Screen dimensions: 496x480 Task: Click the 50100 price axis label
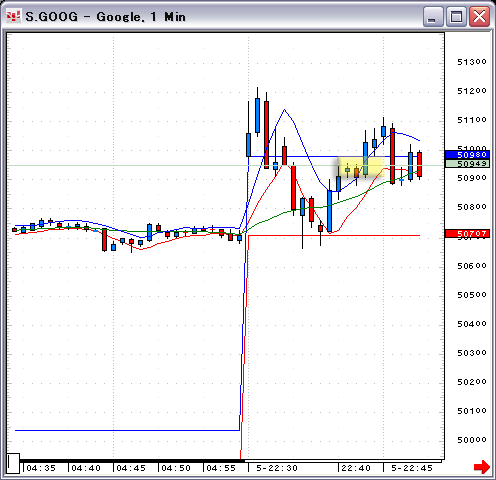coord(471,411)
